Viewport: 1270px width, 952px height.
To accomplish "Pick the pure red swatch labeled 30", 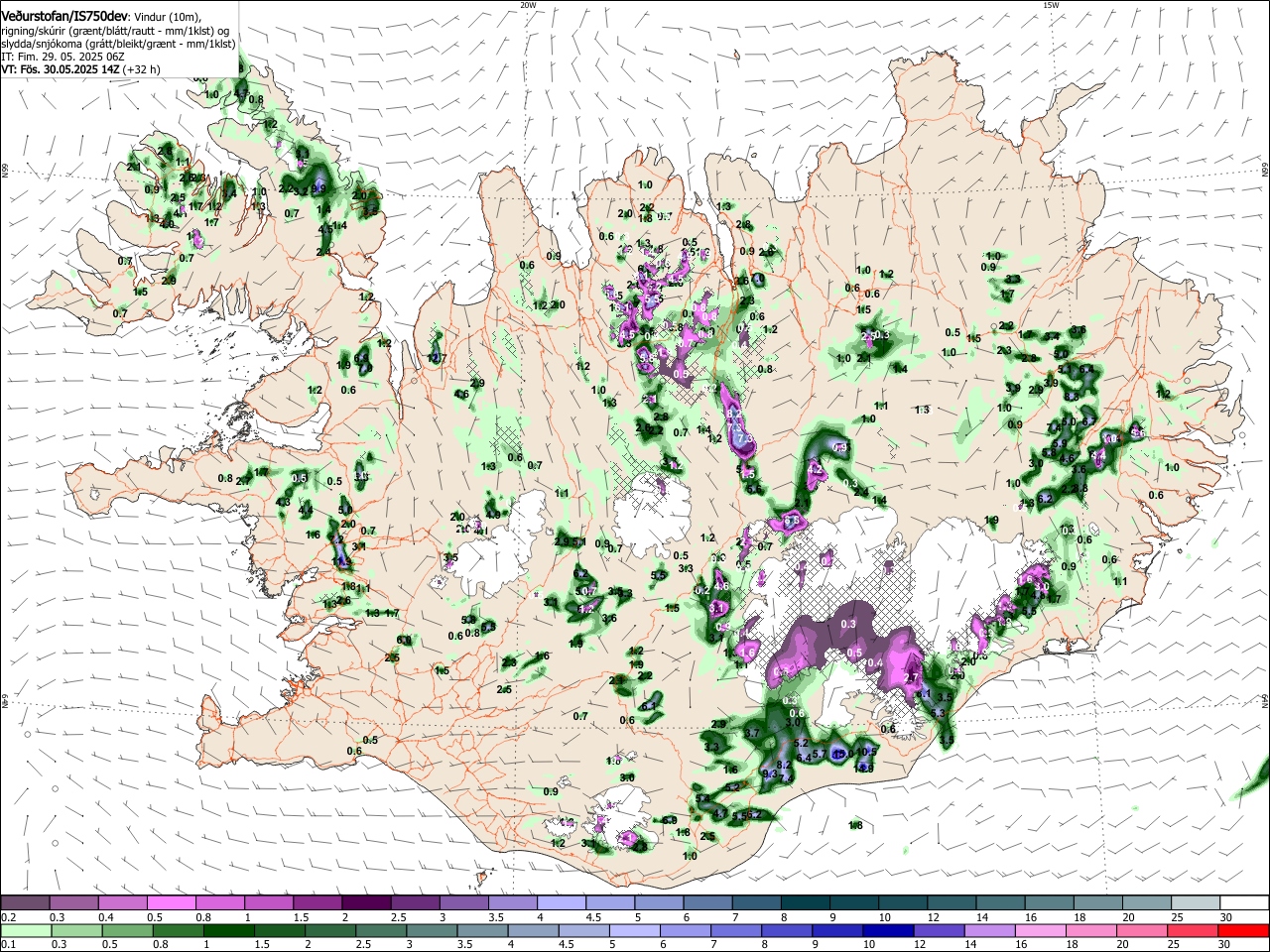I will [x=1242, y=931].
